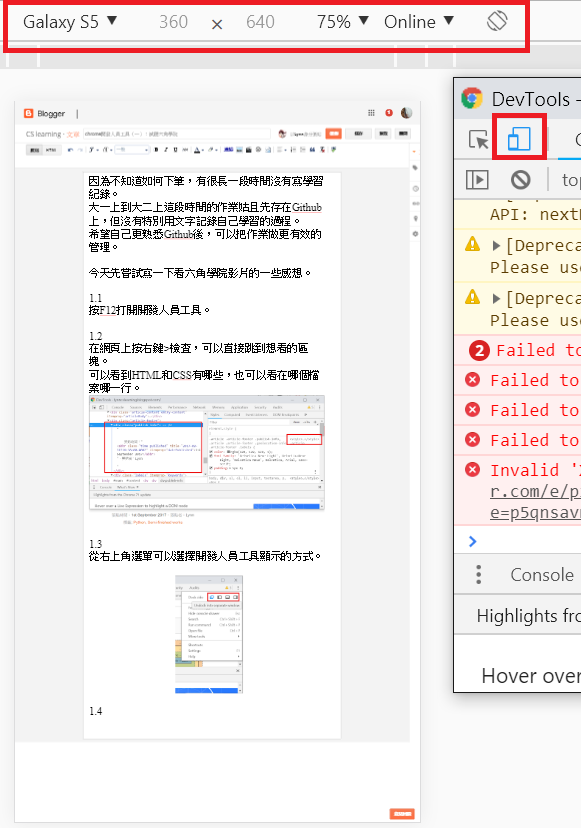Insert a link in the post
Screen dimensions: 581x828
pos(228,149)
